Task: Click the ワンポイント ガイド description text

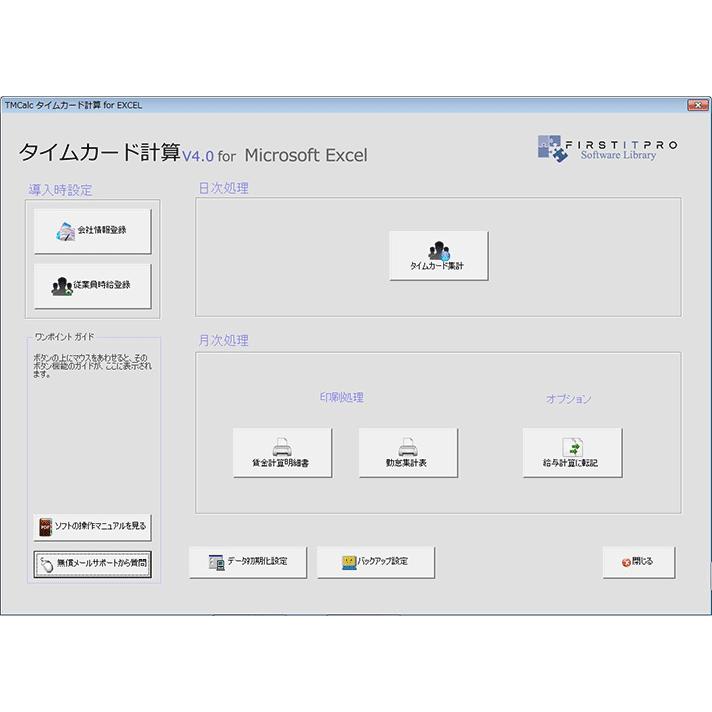Action: pos(92,365)
